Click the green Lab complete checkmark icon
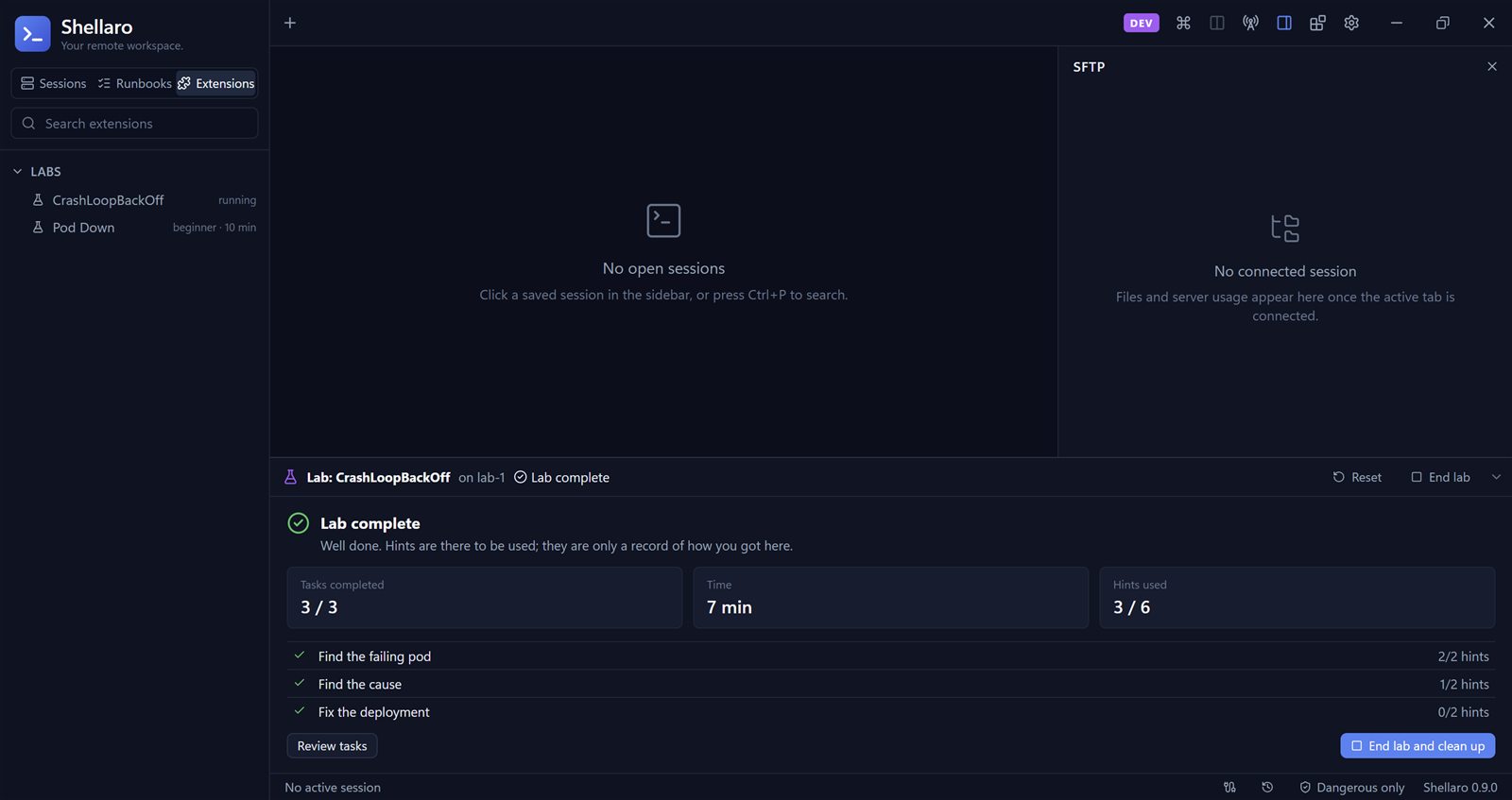 (x=298, y=523)
